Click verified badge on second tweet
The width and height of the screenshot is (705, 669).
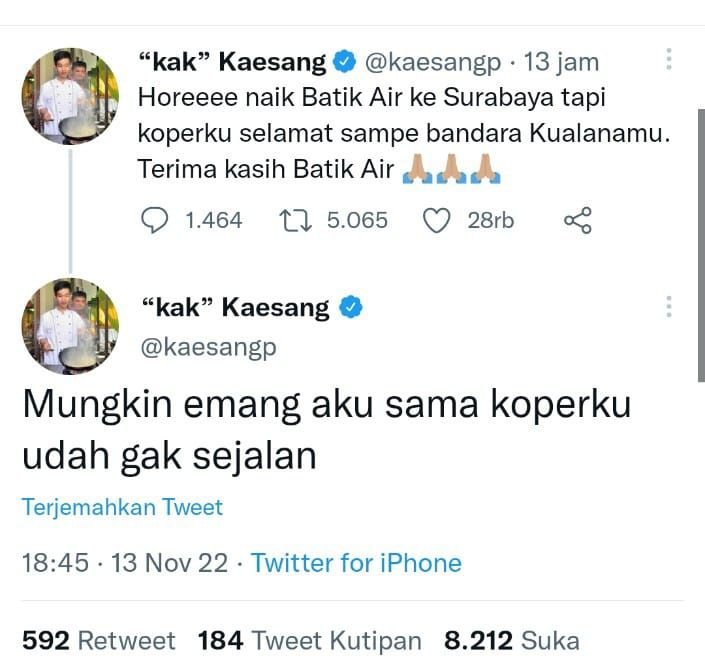click(x=348, y=307)
